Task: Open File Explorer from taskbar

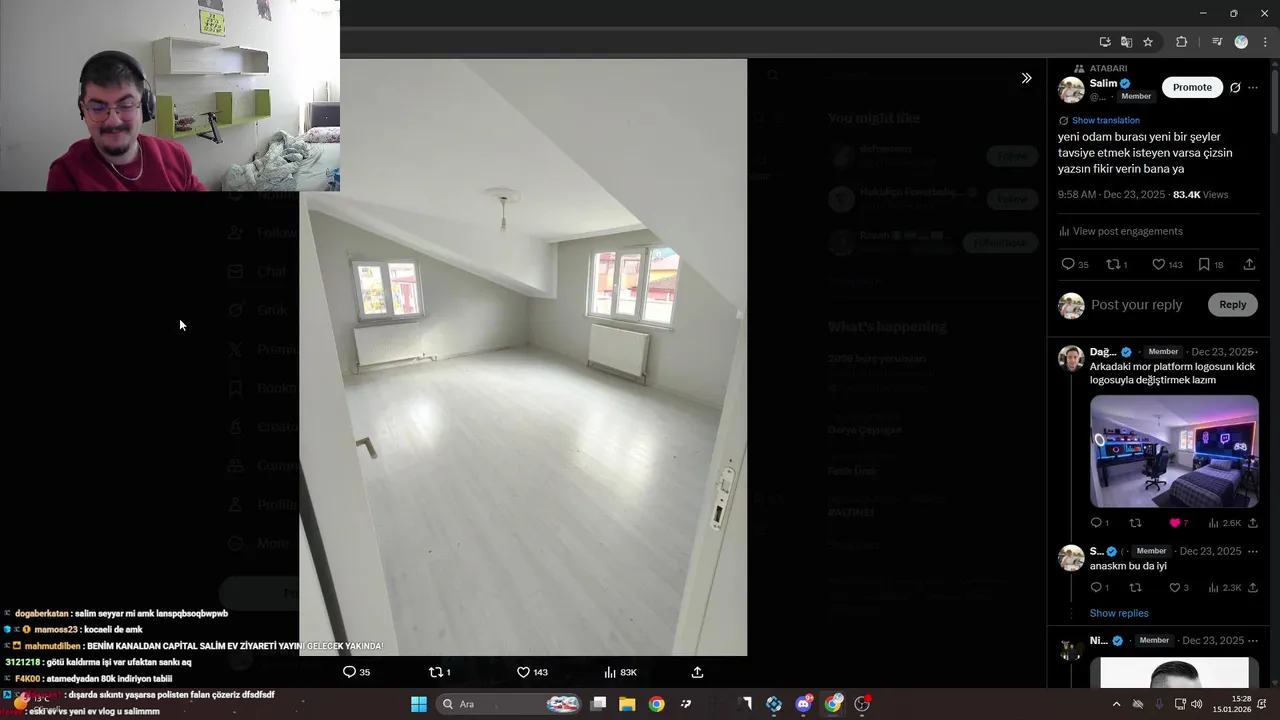Action: coord(627,704)
